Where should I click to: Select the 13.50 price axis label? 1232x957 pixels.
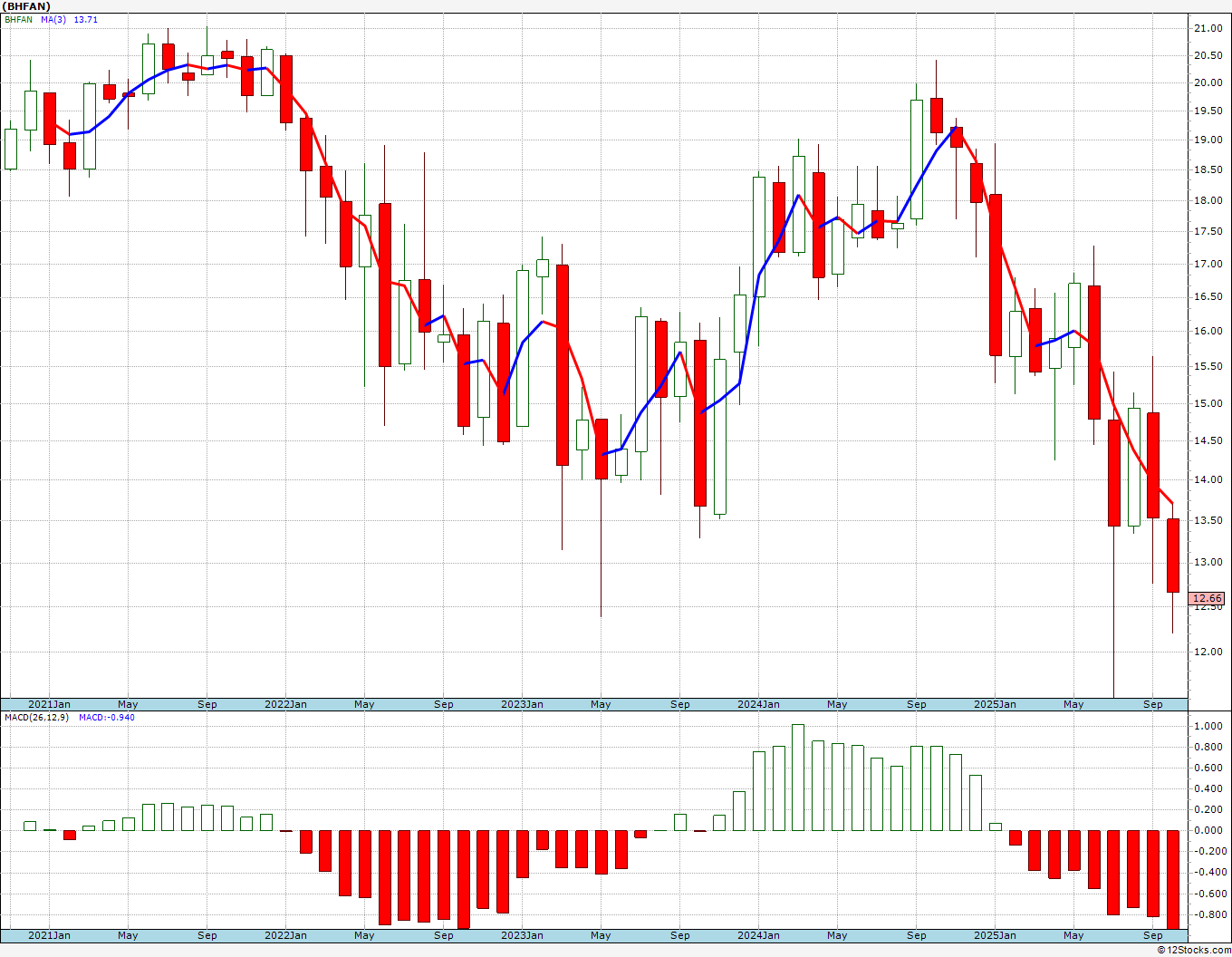(x=1208, y=521)
